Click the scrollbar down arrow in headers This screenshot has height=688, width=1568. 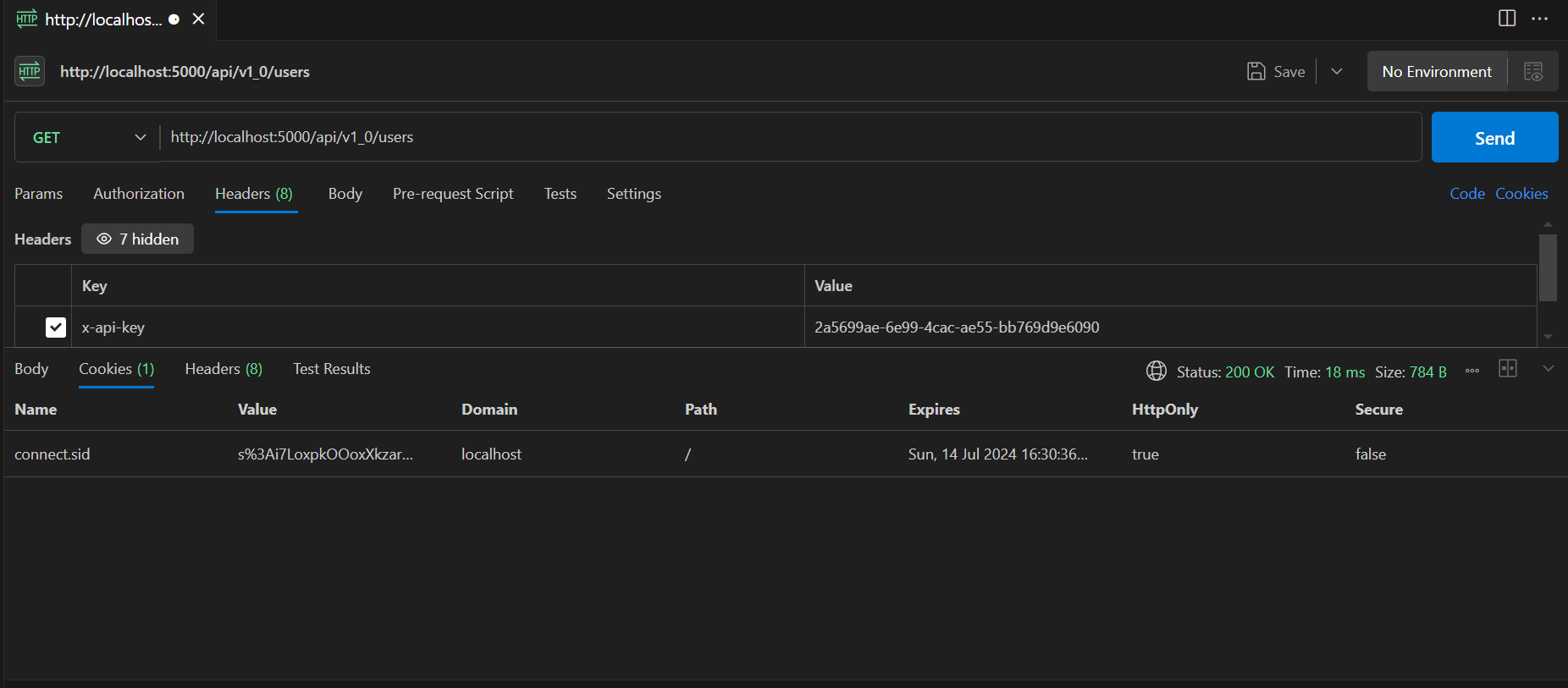[1548, 337]
